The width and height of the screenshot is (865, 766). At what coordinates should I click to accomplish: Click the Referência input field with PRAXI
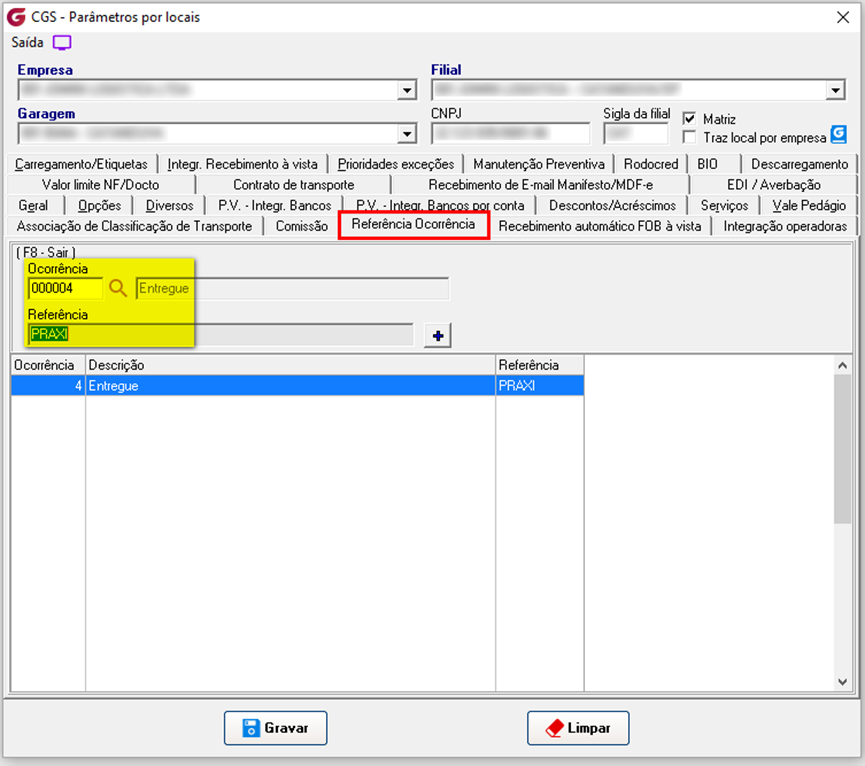[x=220, y=334]
